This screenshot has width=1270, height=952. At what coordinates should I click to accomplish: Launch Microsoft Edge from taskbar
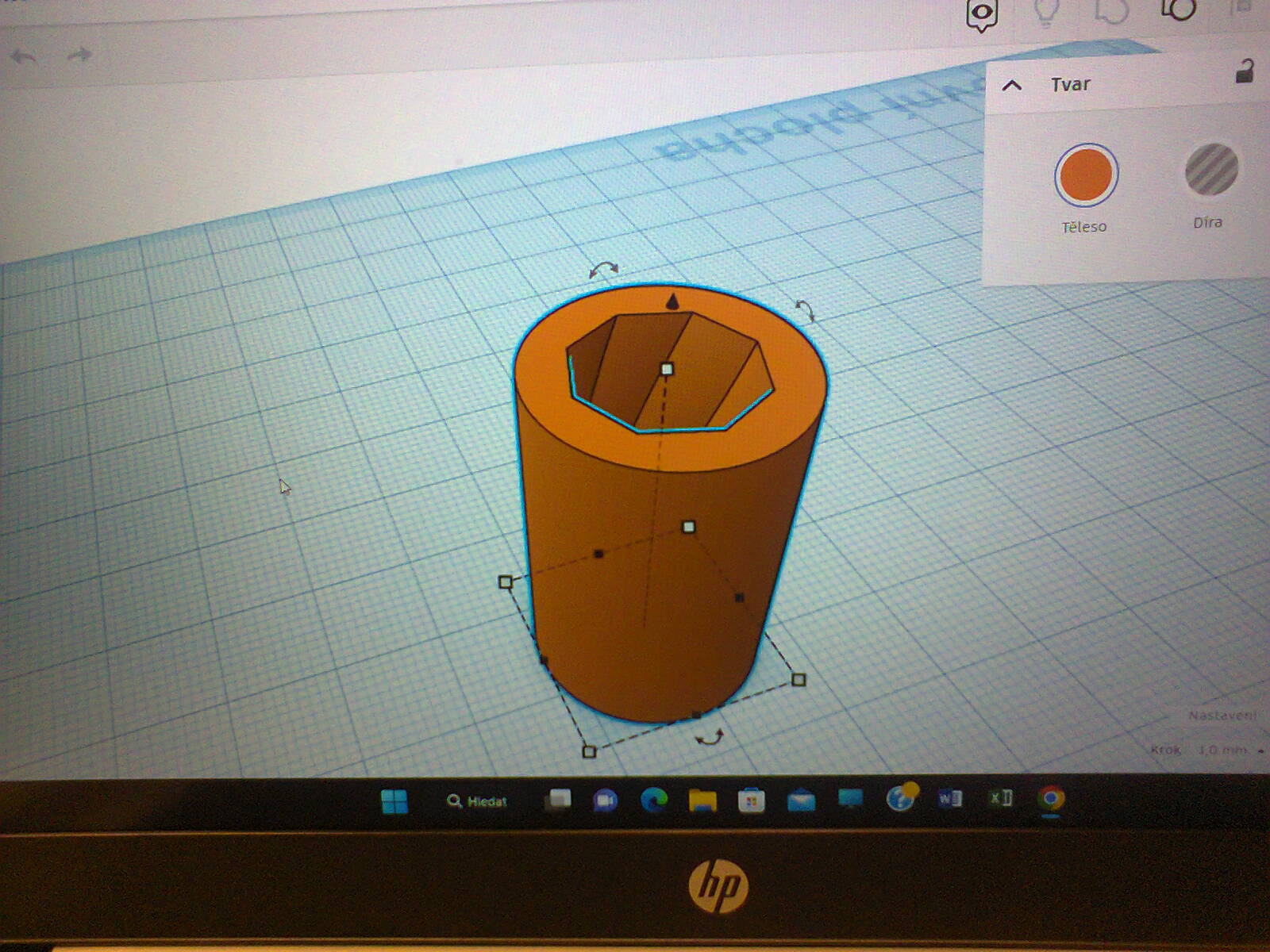point(654,800)
